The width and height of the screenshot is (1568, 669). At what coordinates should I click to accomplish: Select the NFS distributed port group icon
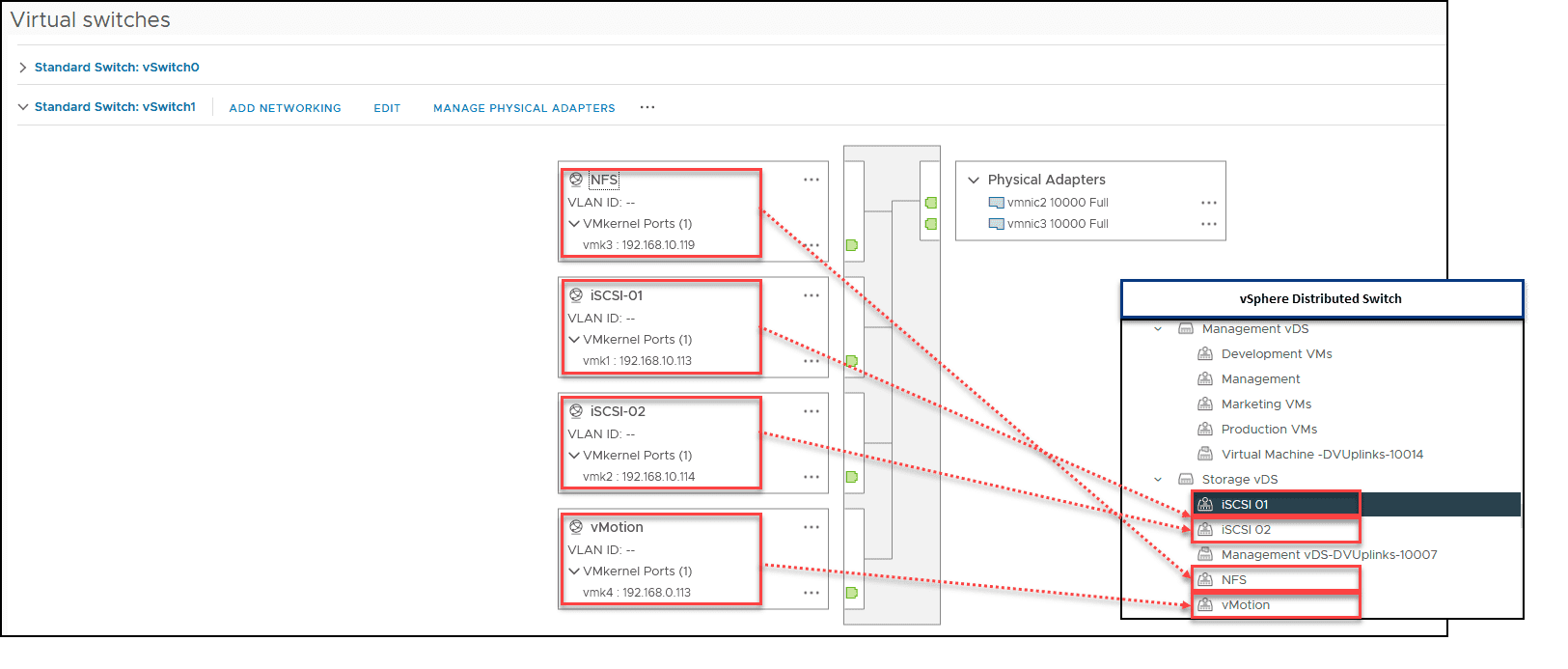[x=1205, y=580]
